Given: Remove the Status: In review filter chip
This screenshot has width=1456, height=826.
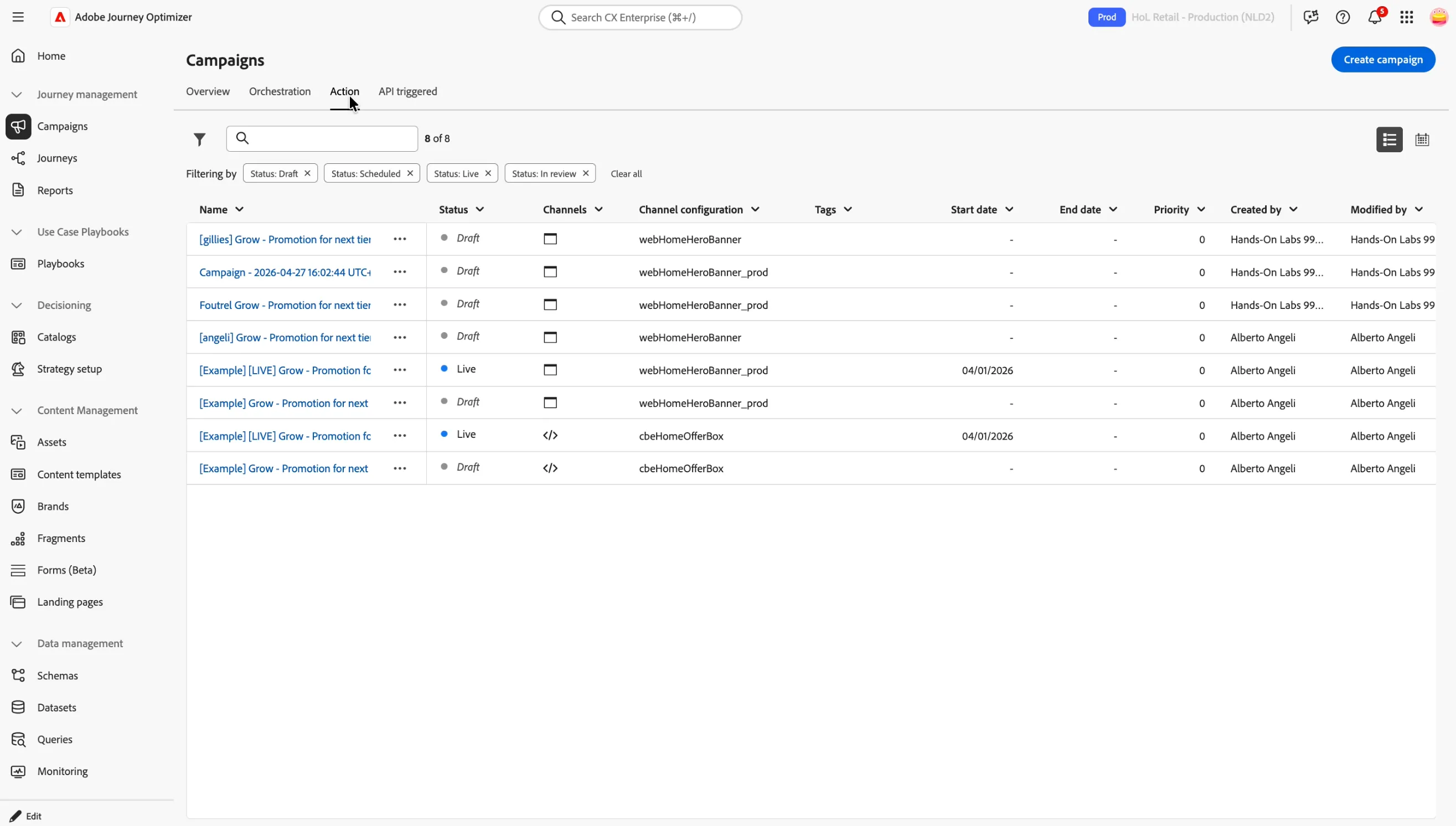Looking at the screenshot, I should (x=586, y=173).
